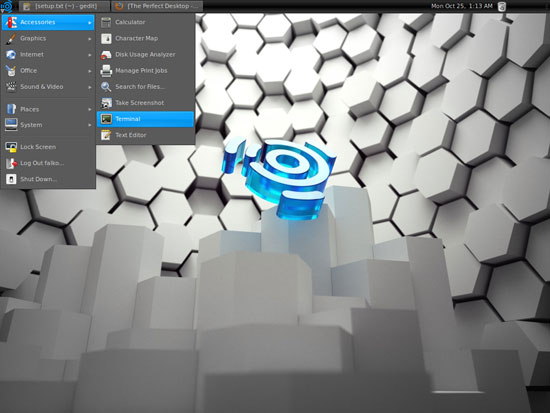Switch to setup.txt gedit window
550x413 pixels.
tap(64, 6)
